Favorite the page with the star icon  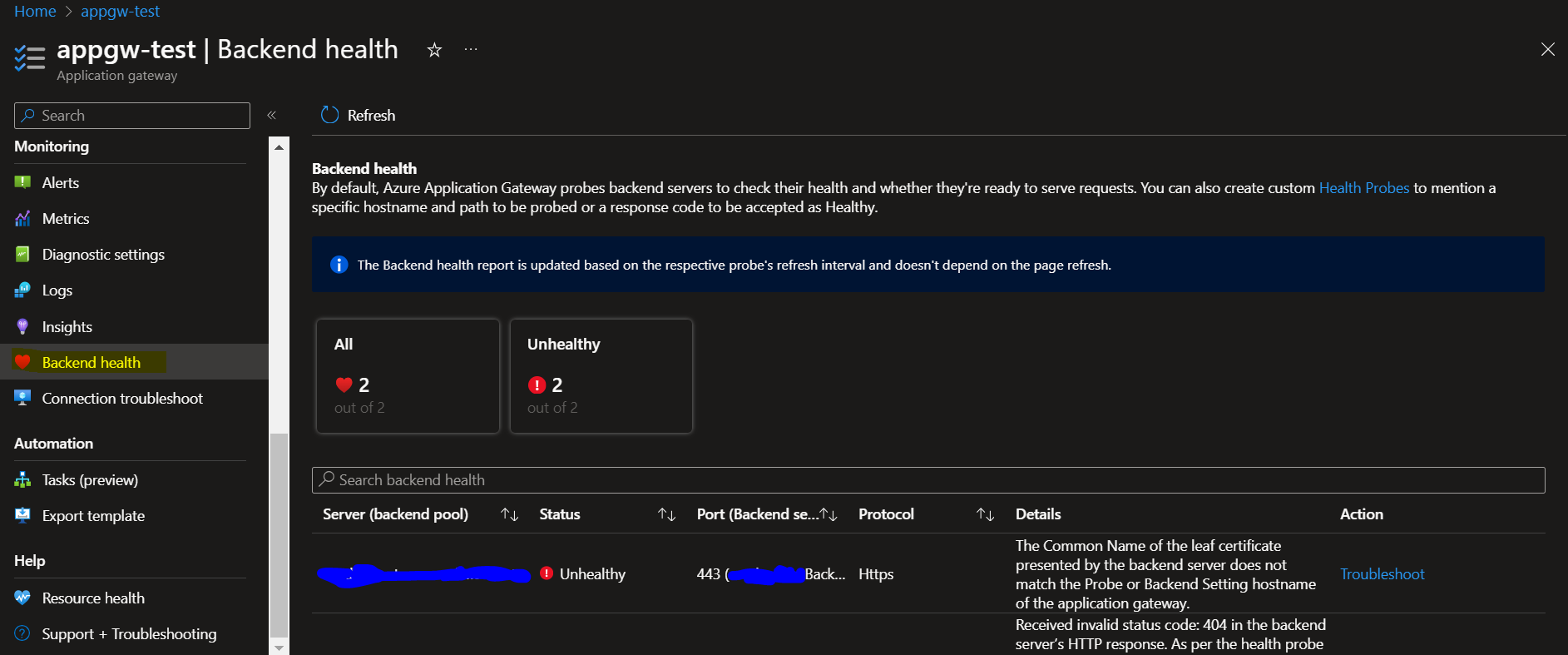pyautogui.click(x=434, y=50)
